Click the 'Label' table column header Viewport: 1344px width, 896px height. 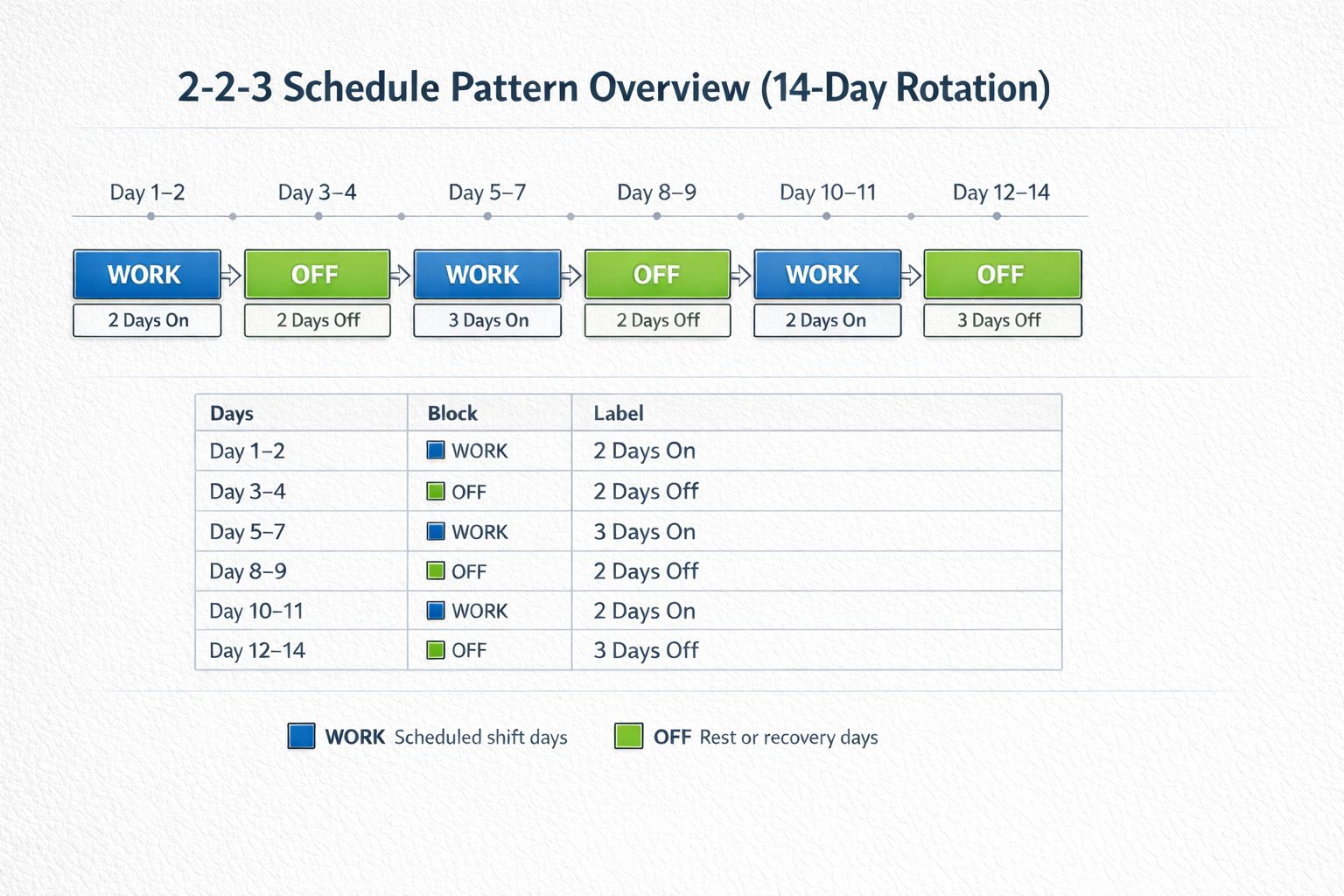619,414
